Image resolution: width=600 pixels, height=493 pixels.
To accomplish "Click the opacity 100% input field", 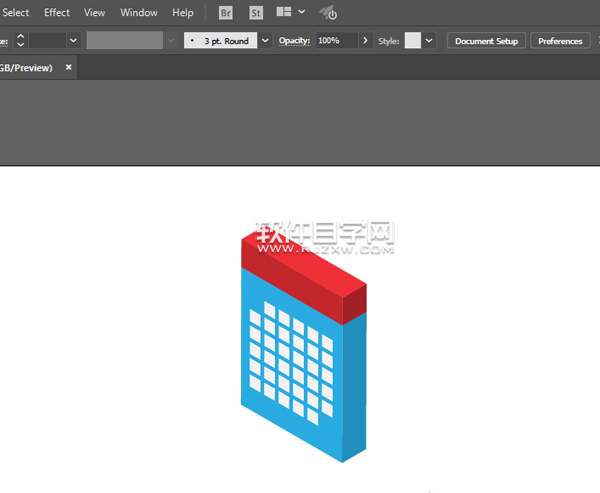I will click(335, 41).
